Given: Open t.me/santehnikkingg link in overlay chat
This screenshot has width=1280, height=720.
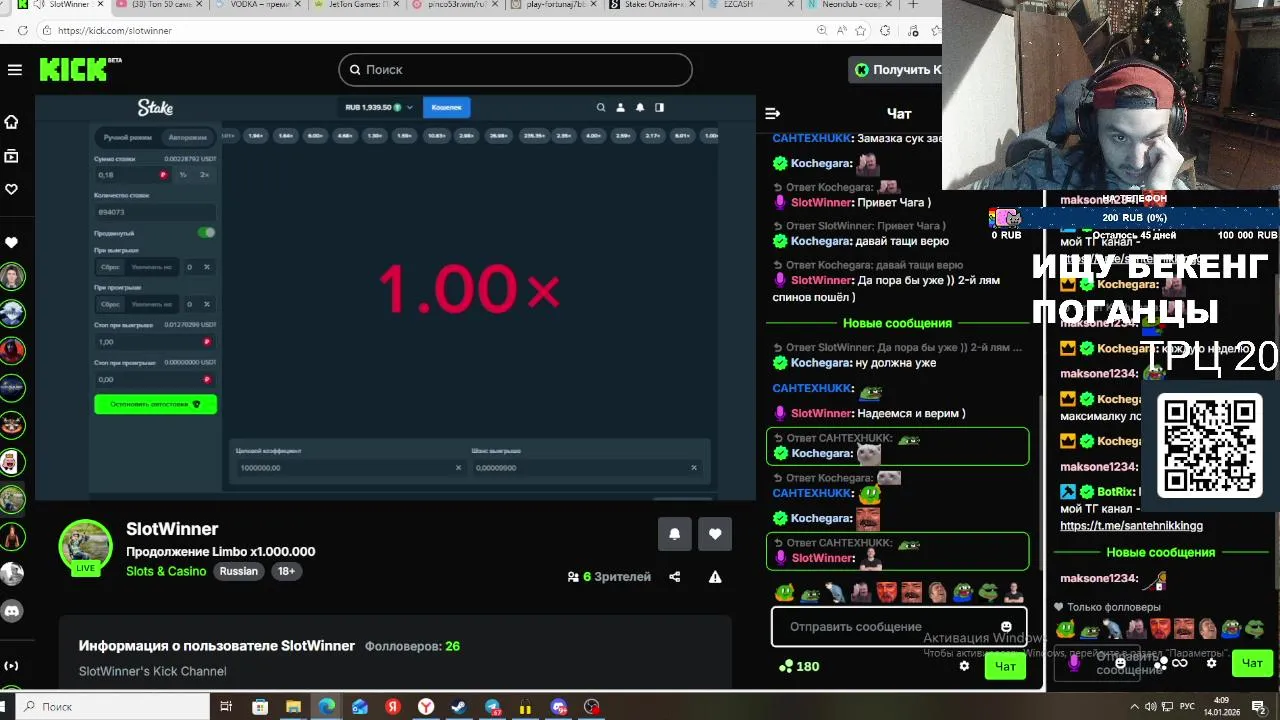Looking at the screenshot, I should pyautogui.click(x=1131, y=525).
